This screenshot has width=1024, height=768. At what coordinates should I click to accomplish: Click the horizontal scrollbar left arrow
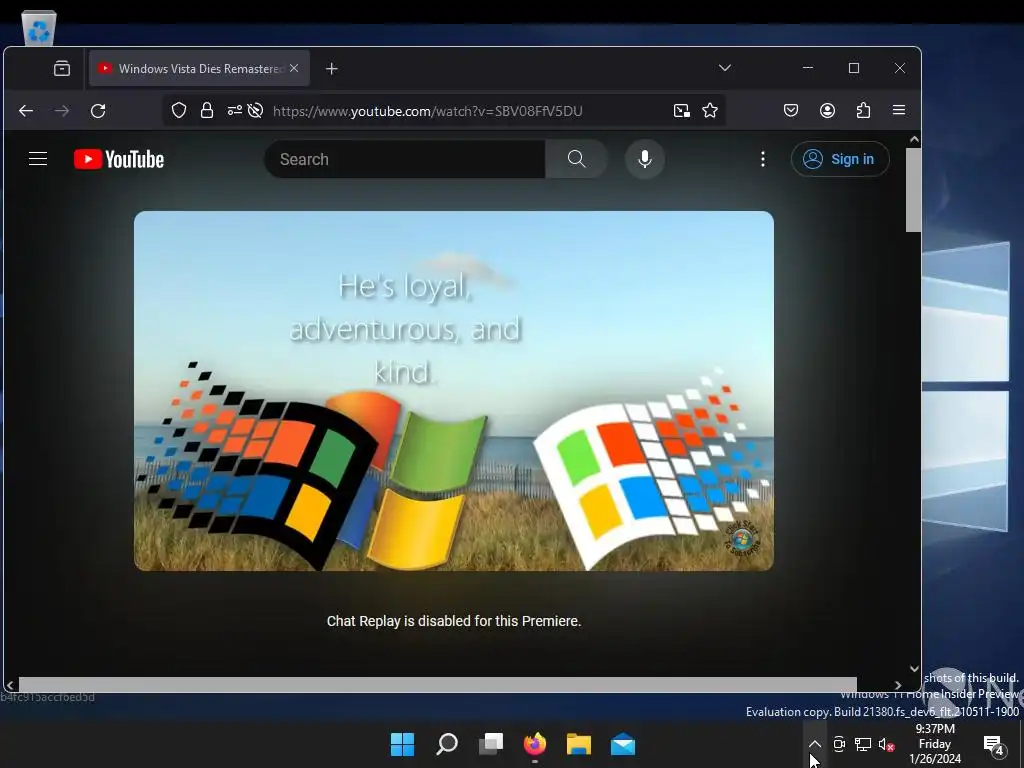tap(10, 685)
